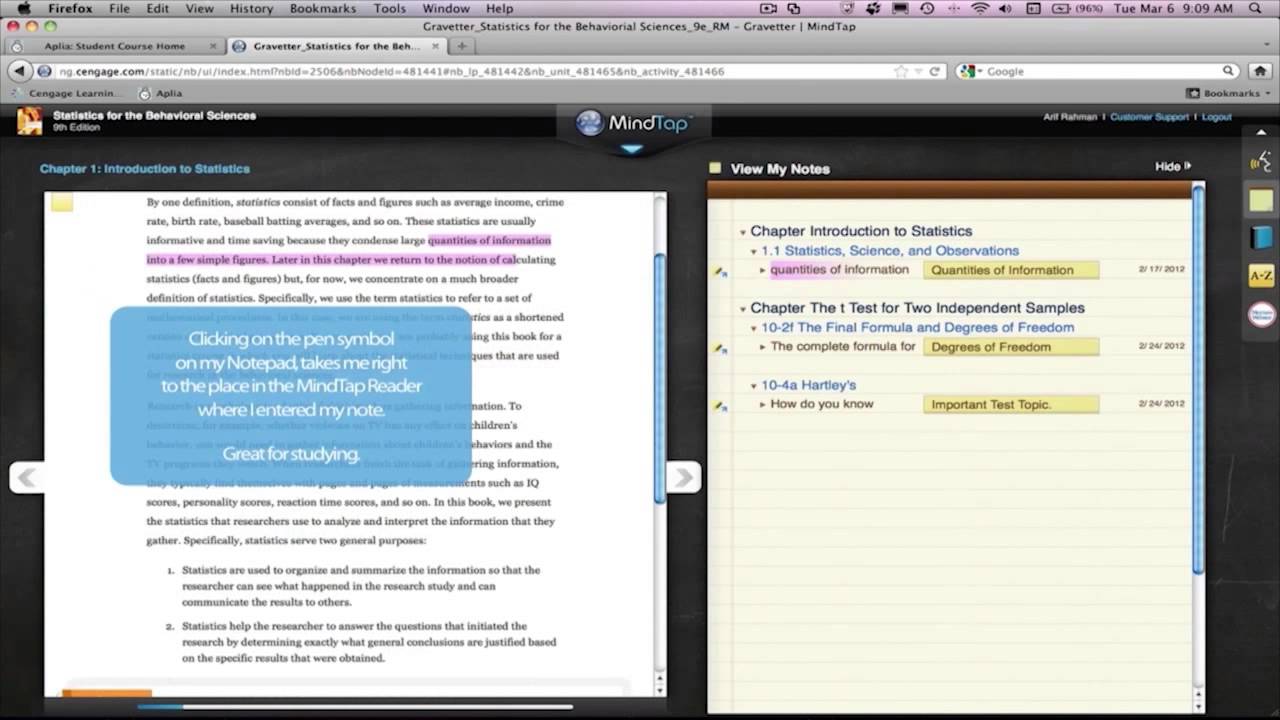Select the Quantities of Information yellow note
The width and height of the screenshot is (1280, 720).
tap(1010, 270)
